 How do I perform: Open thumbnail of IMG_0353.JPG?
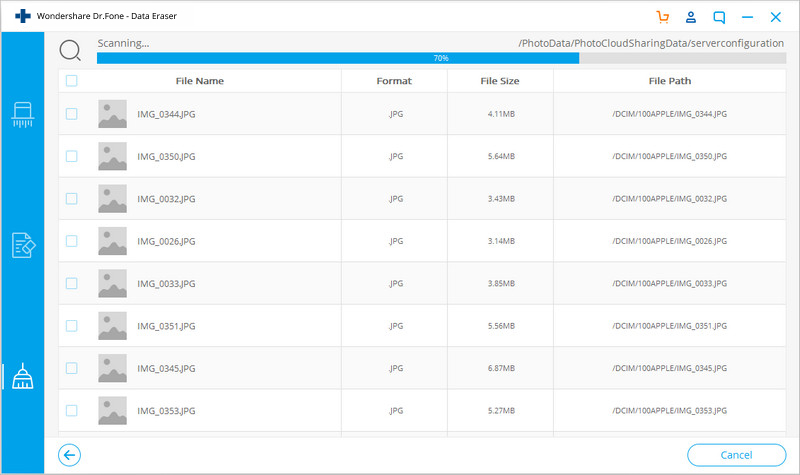tap(112, 410)
